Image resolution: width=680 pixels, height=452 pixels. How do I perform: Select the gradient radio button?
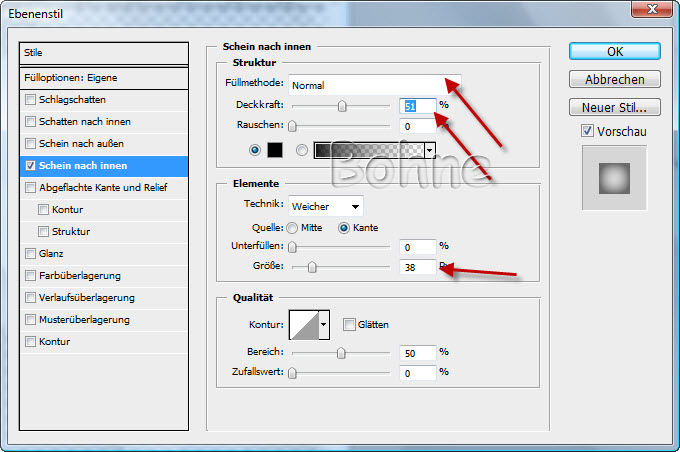click(302, 150)
